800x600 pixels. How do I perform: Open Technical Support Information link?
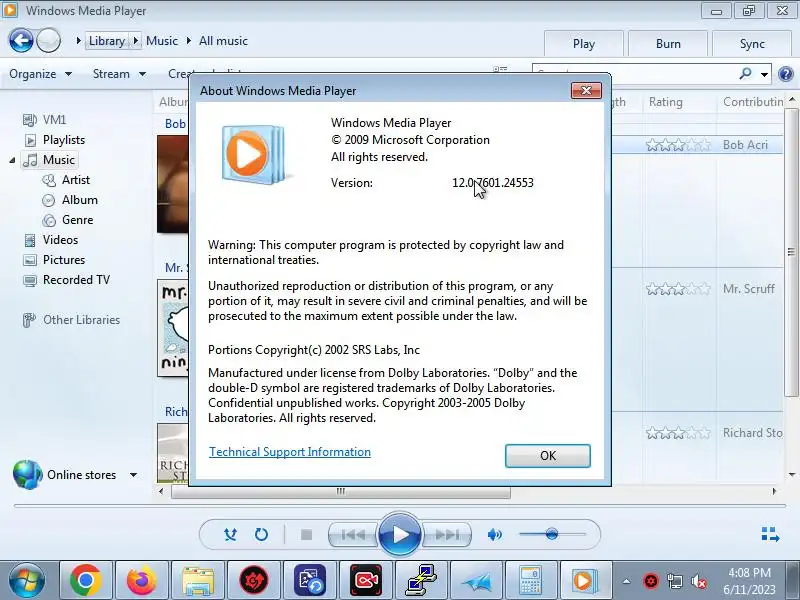[x=290, y=452]
